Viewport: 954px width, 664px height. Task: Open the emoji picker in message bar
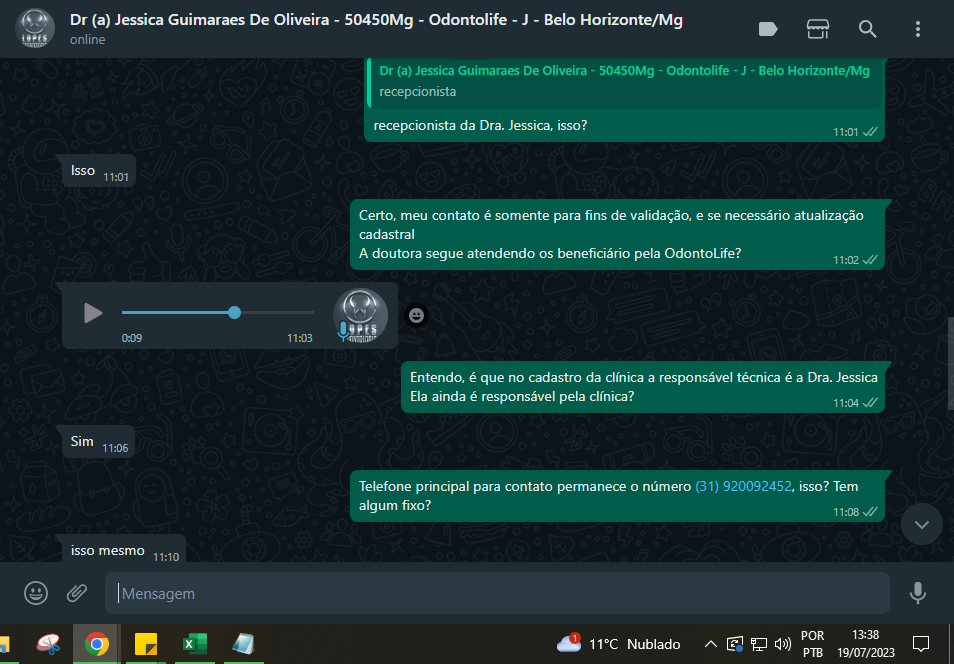coord(36,593)
